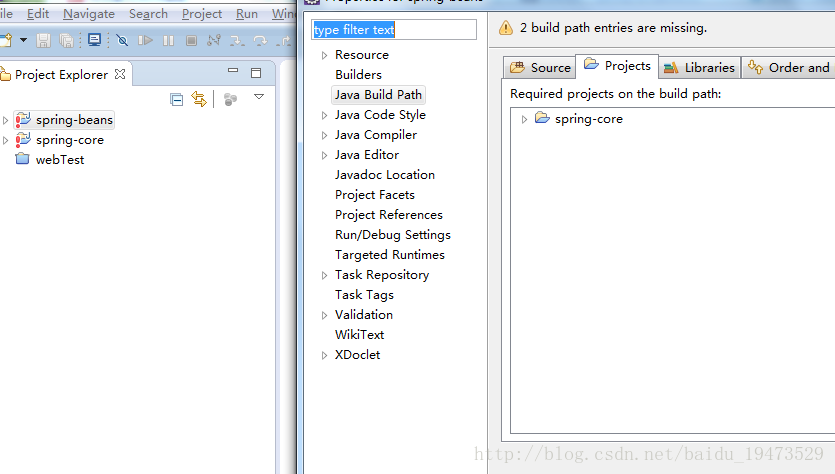Screen dimensions: 835x474
Task: Open the Edit menu
Action: [38, 13]
